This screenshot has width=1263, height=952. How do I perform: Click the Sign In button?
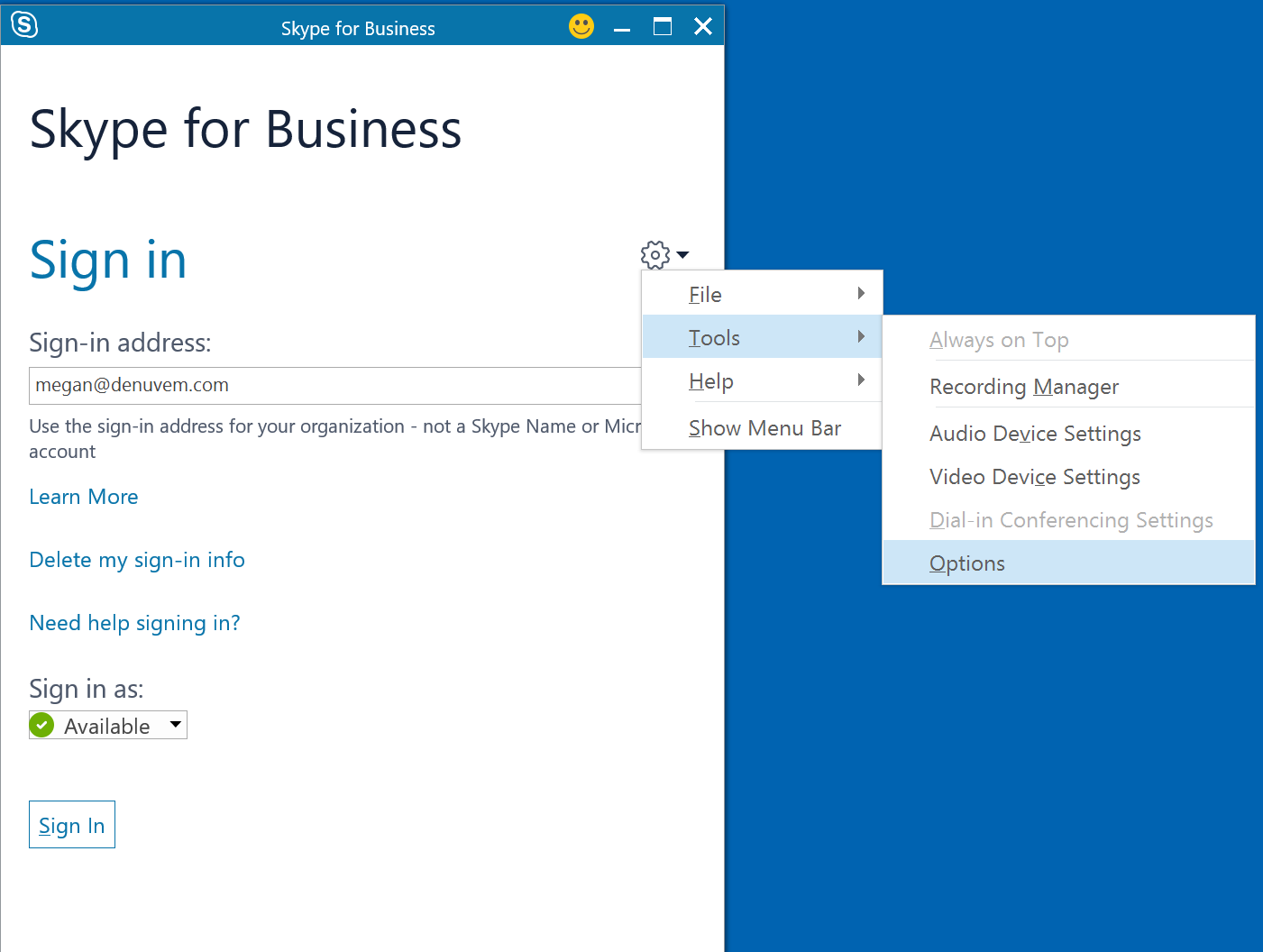click(72, 825)
